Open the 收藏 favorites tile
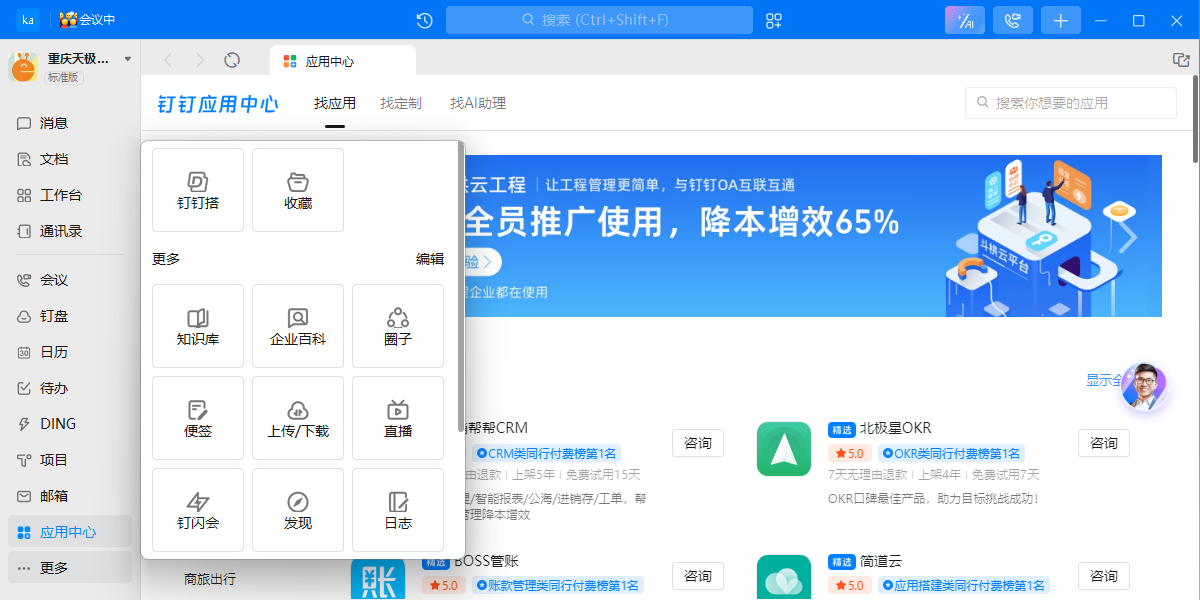Screen dimensions: 1200x600 pos(298,190)
